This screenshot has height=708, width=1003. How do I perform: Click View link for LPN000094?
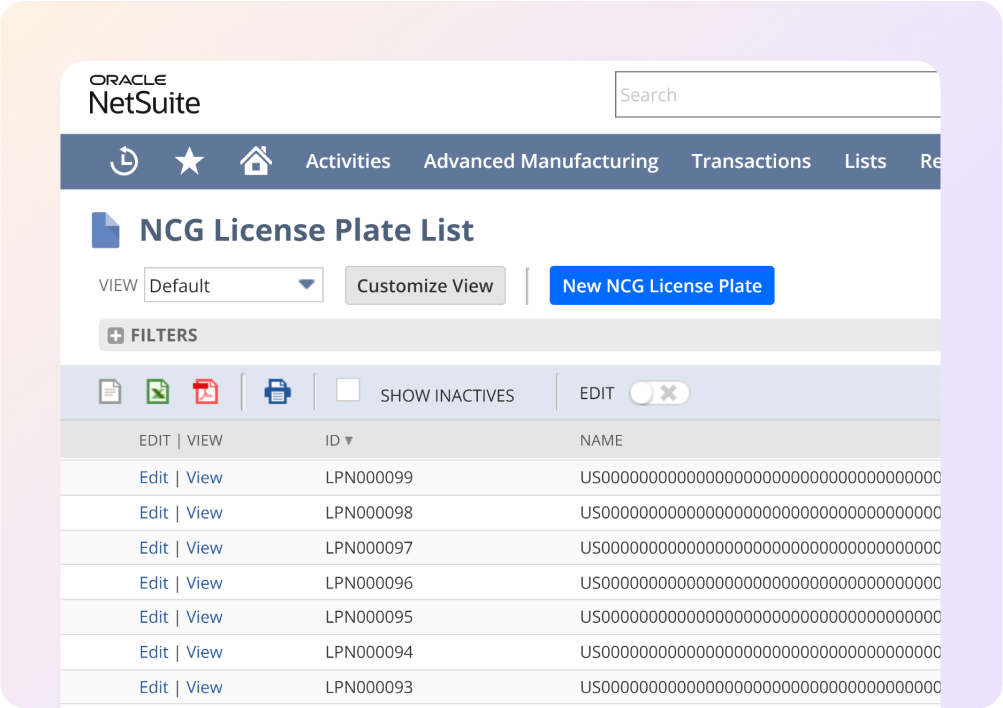click(x=204, y=652)
